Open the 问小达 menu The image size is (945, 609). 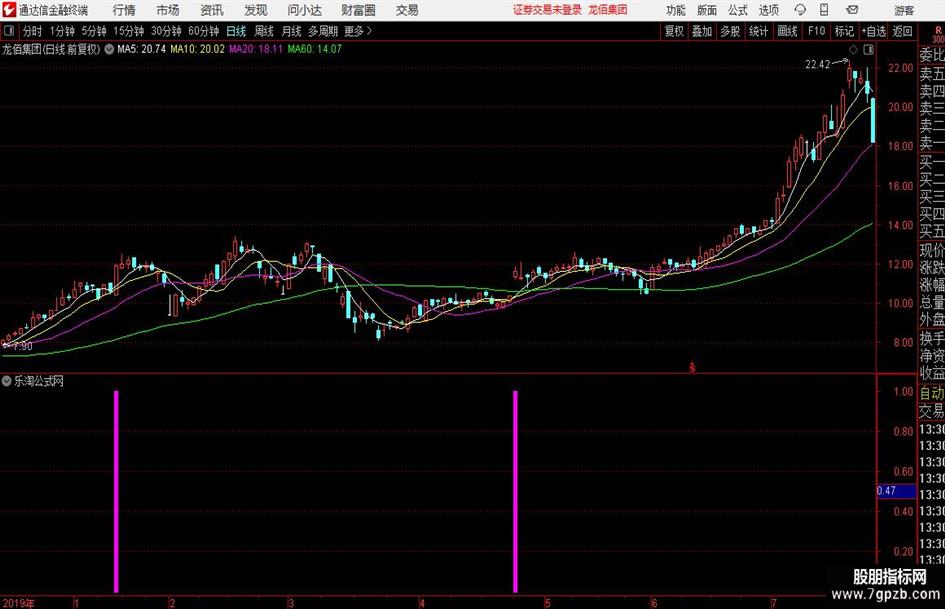304,10
